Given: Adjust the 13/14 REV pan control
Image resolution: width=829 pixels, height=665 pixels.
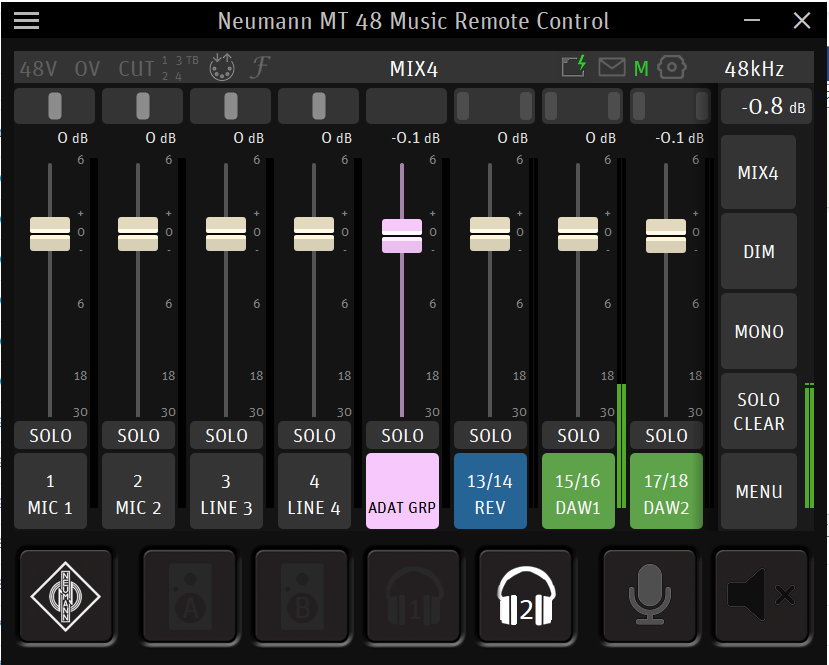Looking at the screenshot, I should click(x=494, y=106).
